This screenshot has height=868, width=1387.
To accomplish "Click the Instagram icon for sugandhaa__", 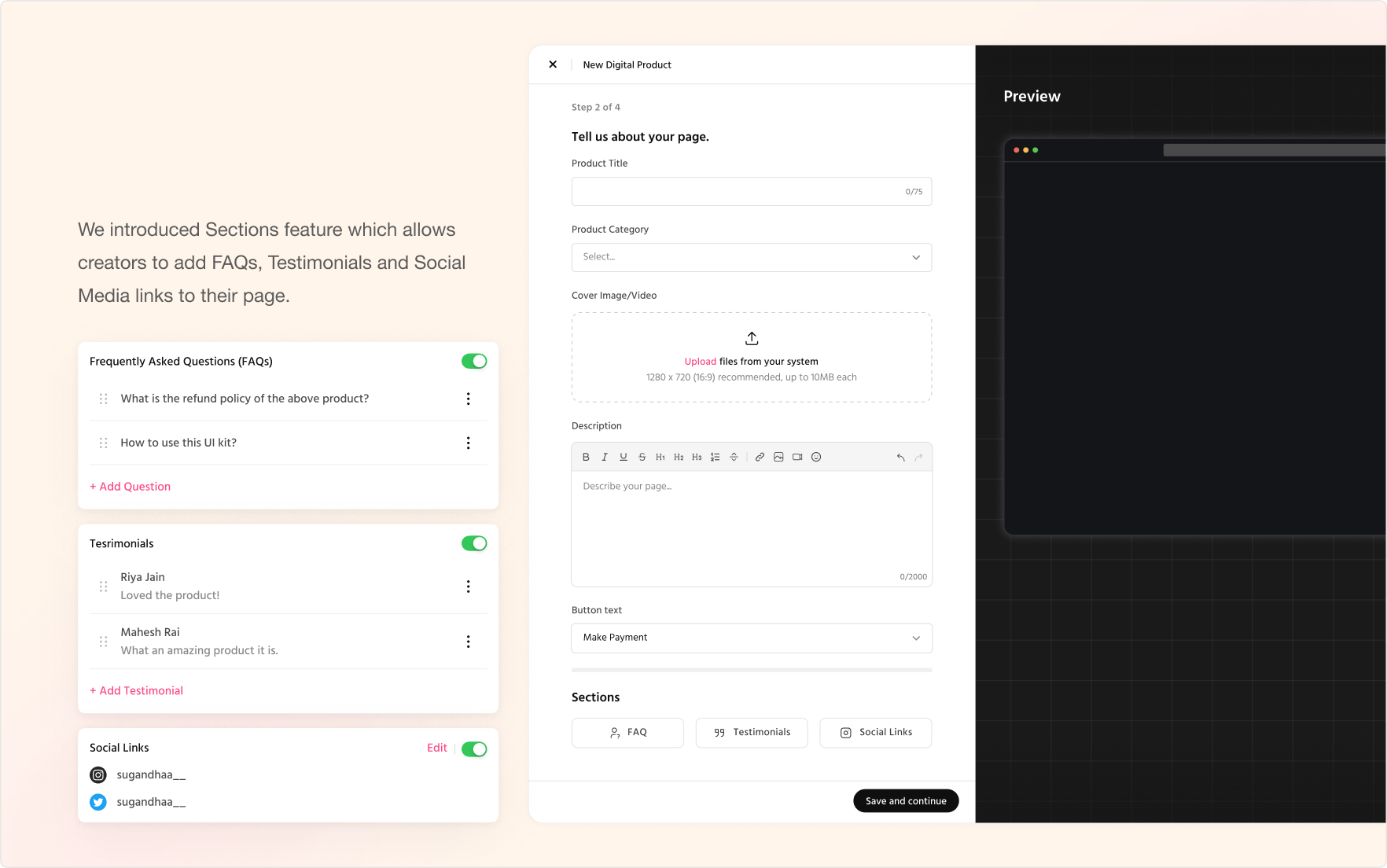I will 98,775.
